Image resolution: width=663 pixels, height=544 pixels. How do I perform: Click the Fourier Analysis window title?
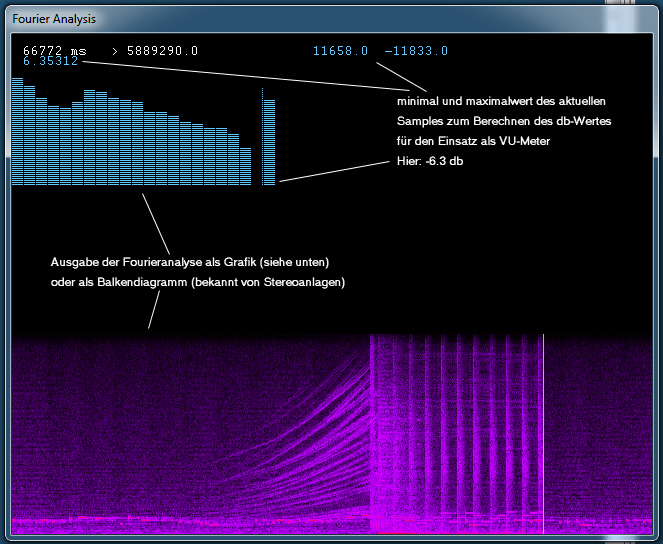[54, 19]
